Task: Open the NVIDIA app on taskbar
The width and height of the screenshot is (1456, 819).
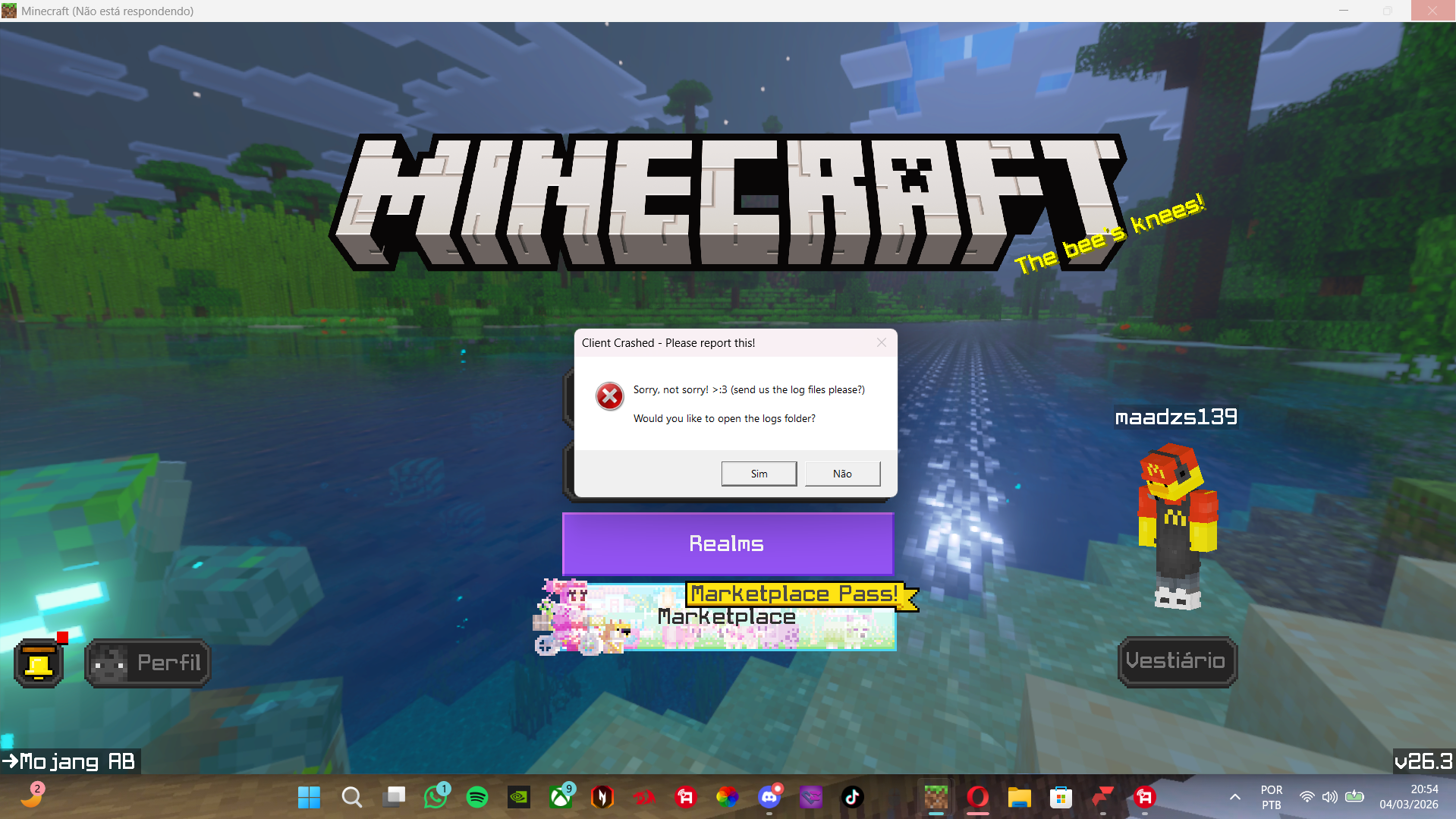Action: click(x=519, y=797)
